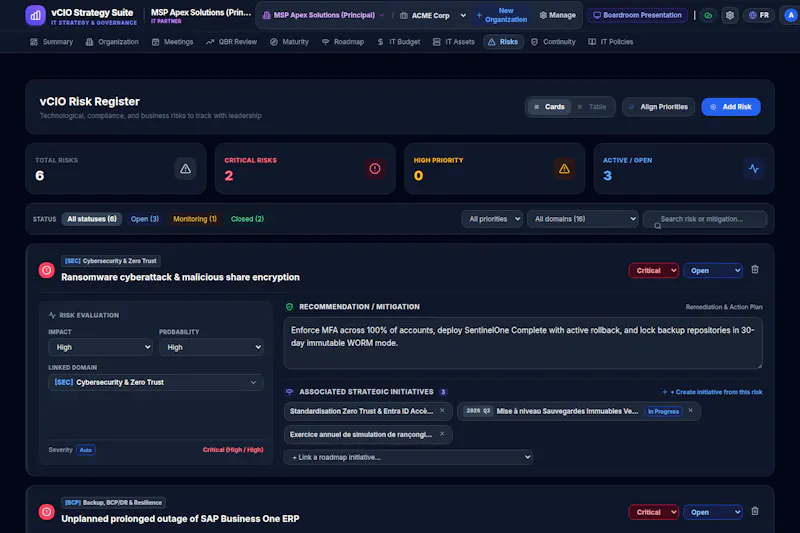Screen dimensions: 800x533
Task: Click the Active / Open pulse icon
Action: pyautogui.click(x=754, y=169)
